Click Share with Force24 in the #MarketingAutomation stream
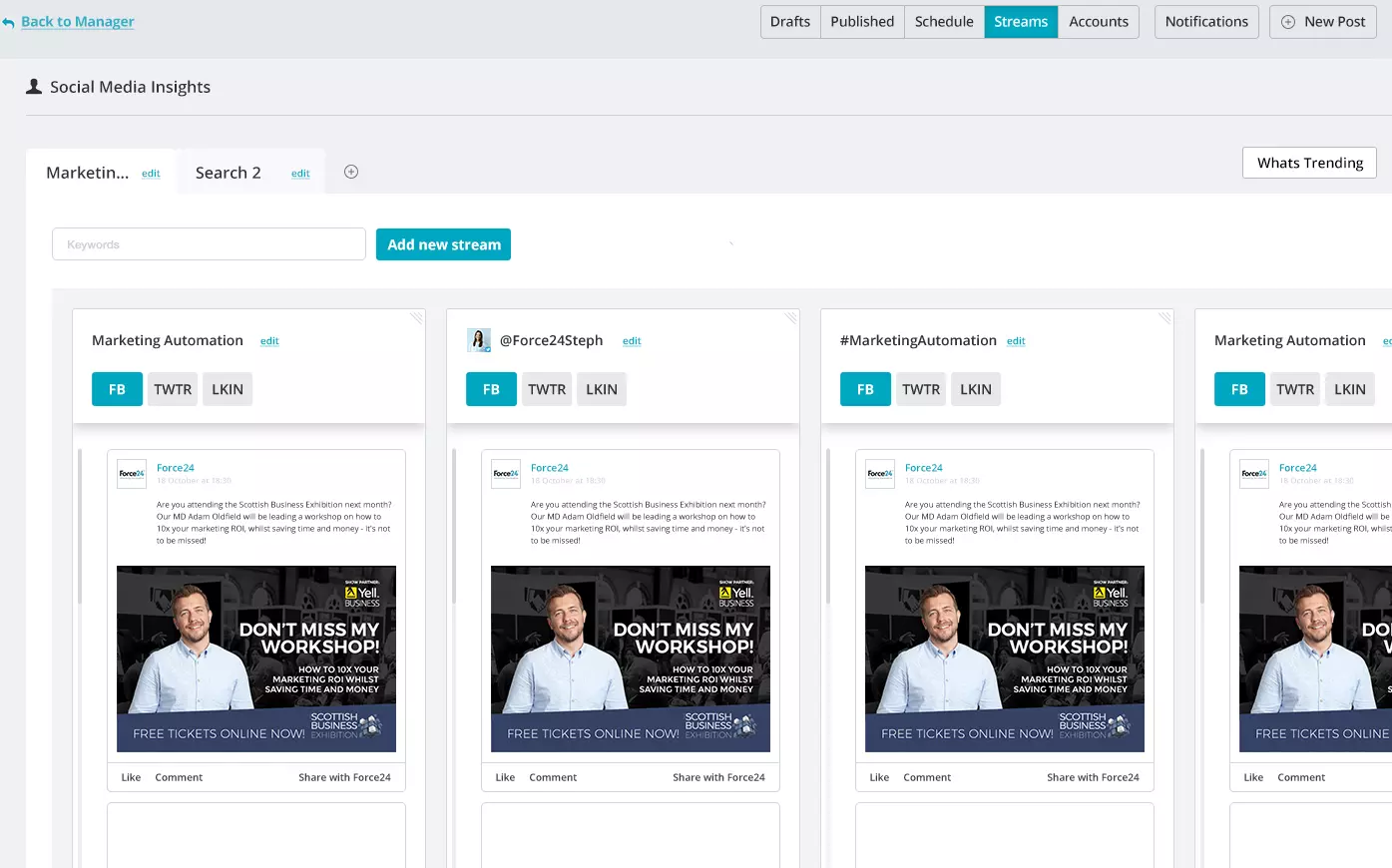Screen dimensions: 1392x868 (x=1093, y=777)
